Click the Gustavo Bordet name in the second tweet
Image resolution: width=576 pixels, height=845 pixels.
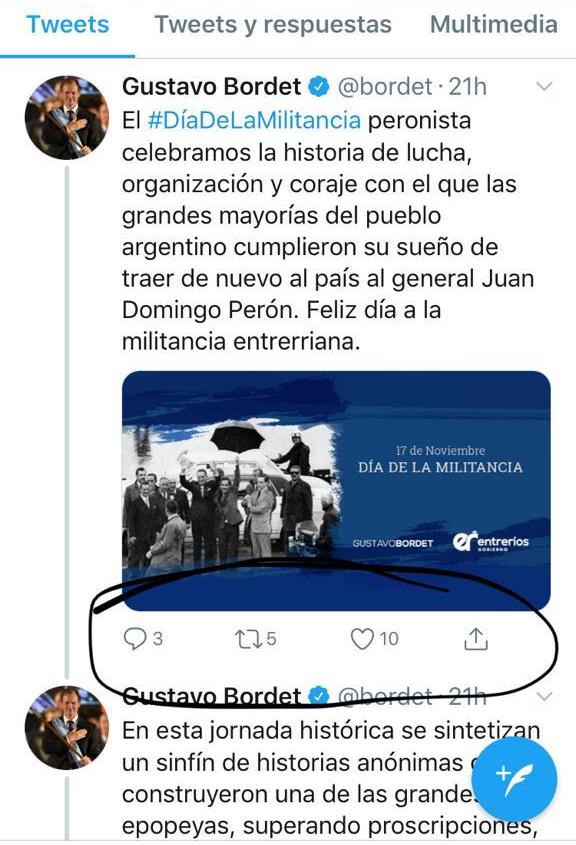[x=212, y=696]
